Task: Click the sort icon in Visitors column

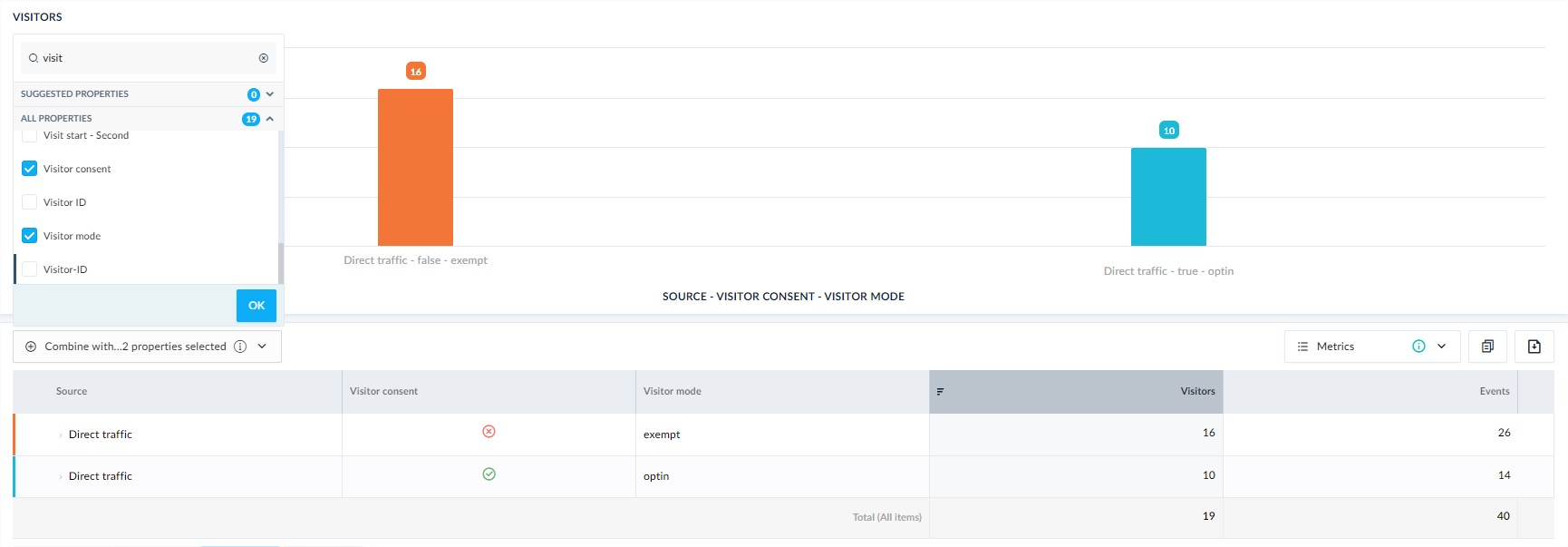Action: (x=940, y=392)
